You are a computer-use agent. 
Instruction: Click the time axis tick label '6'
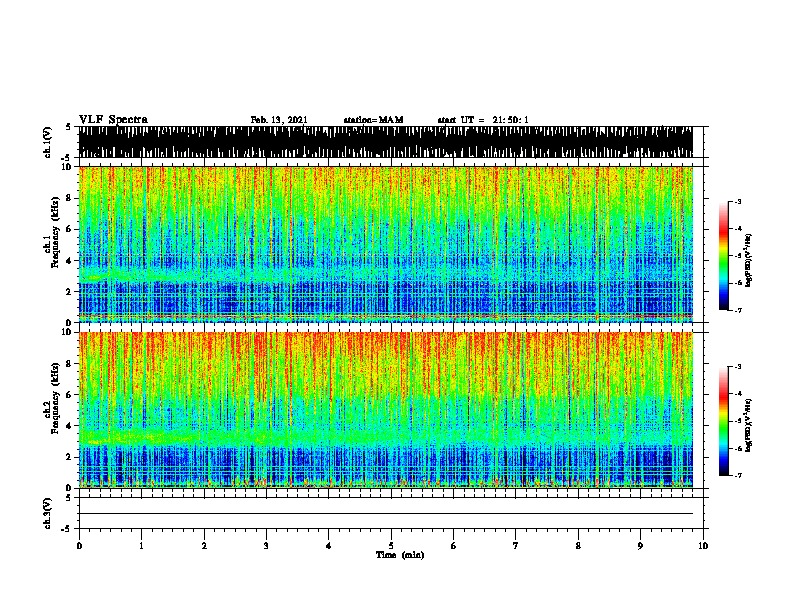(x=453, y=546)
